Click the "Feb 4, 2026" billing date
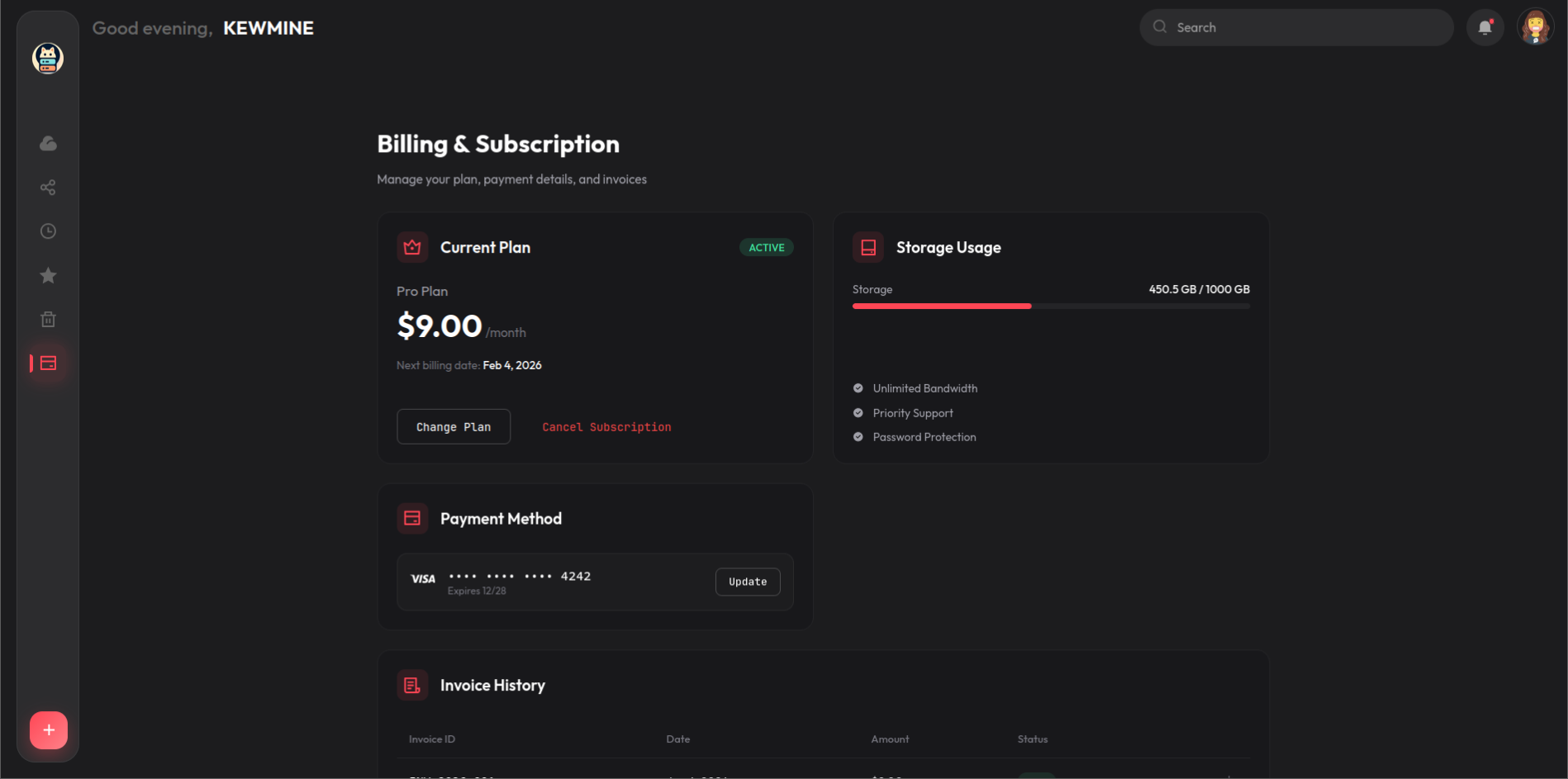 [x=512, y=365]
